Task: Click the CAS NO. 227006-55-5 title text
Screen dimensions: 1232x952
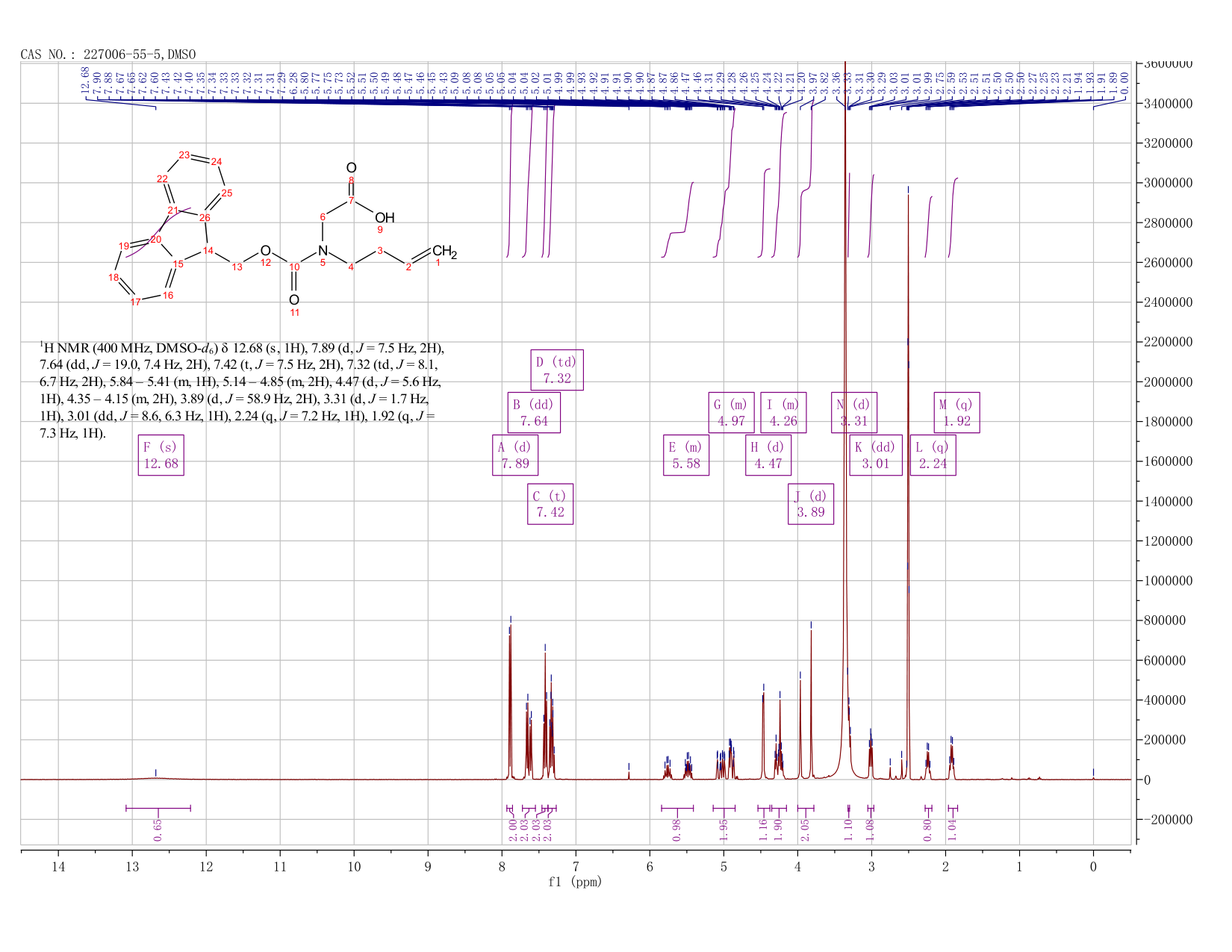Action: pyautogui.click(x=108, y=55)
